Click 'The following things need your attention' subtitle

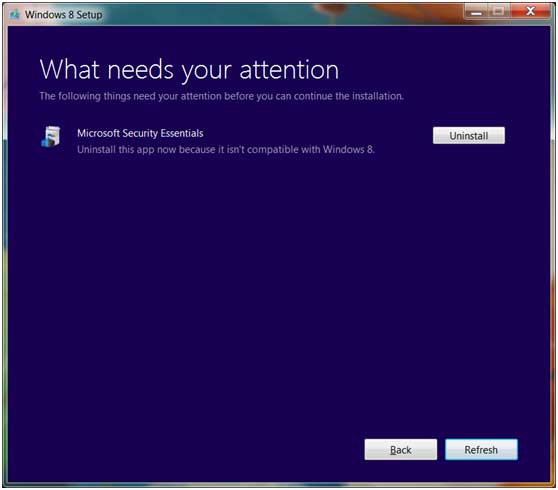pyautogui.click(x=222, y=96)
